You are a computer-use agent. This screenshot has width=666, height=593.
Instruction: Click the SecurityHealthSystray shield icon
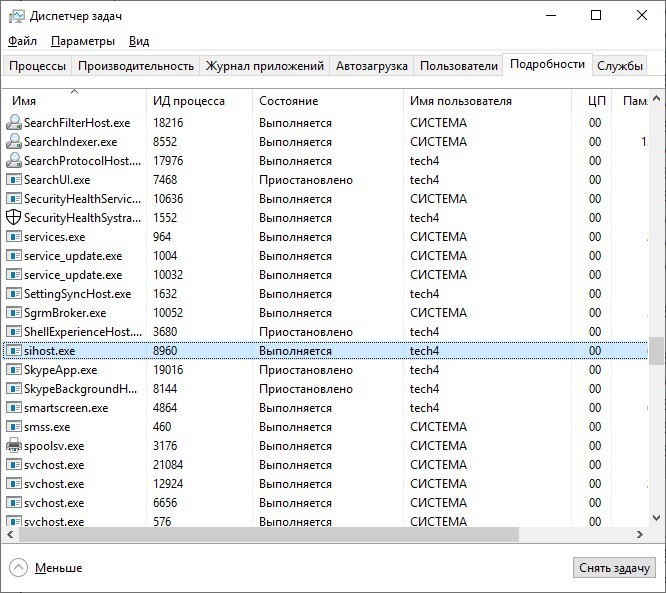[x=14, y=217]
